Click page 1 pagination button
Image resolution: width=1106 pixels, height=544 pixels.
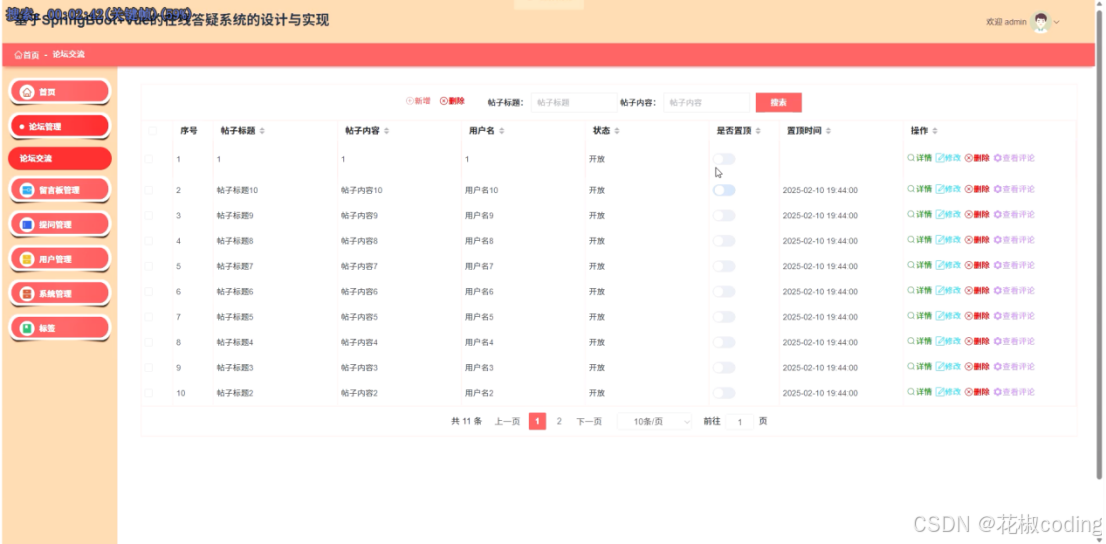point(537,421)
